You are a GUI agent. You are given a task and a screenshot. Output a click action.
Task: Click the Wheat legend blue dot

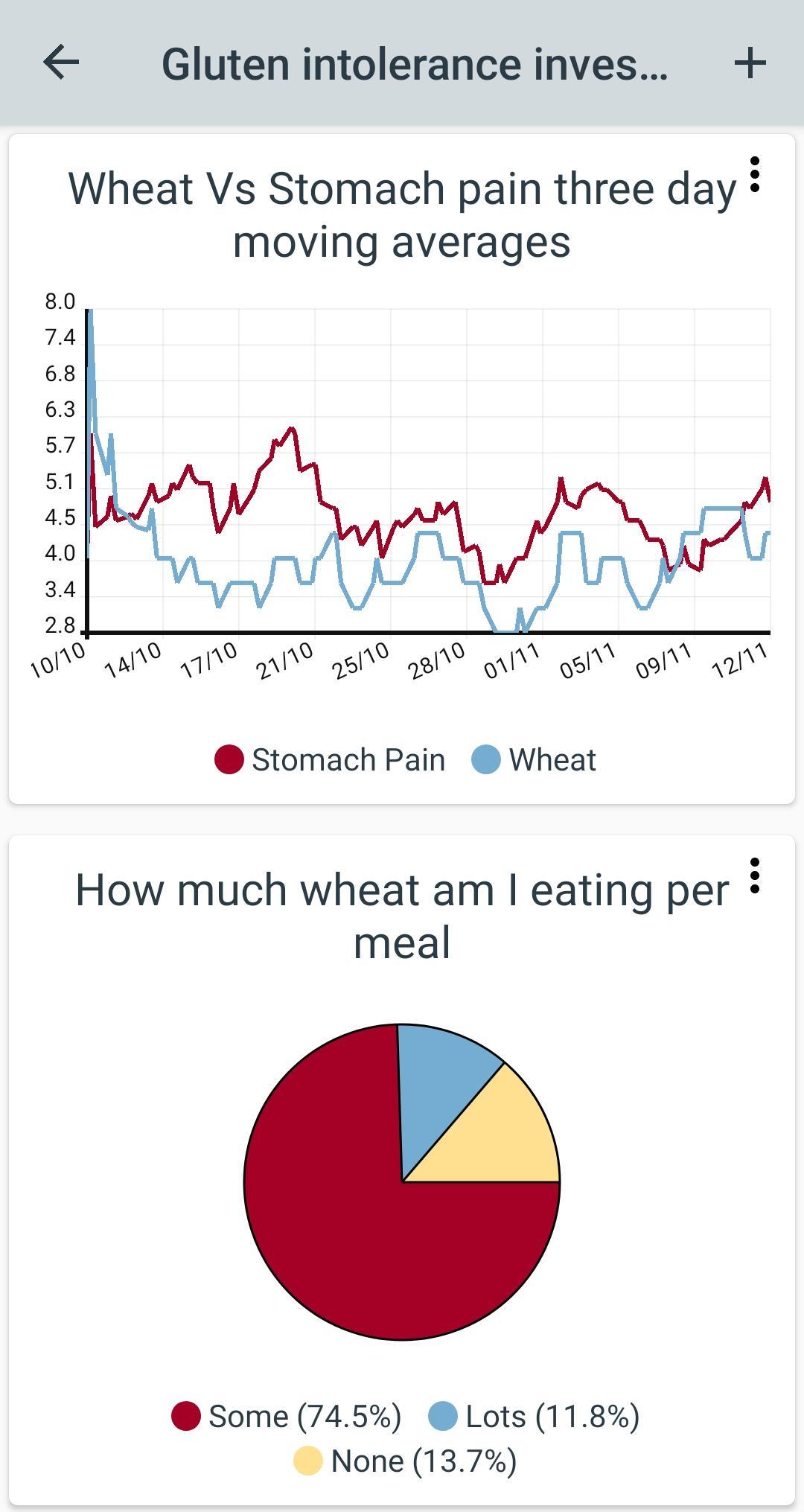pyautogui.click(x=486, y=760)
